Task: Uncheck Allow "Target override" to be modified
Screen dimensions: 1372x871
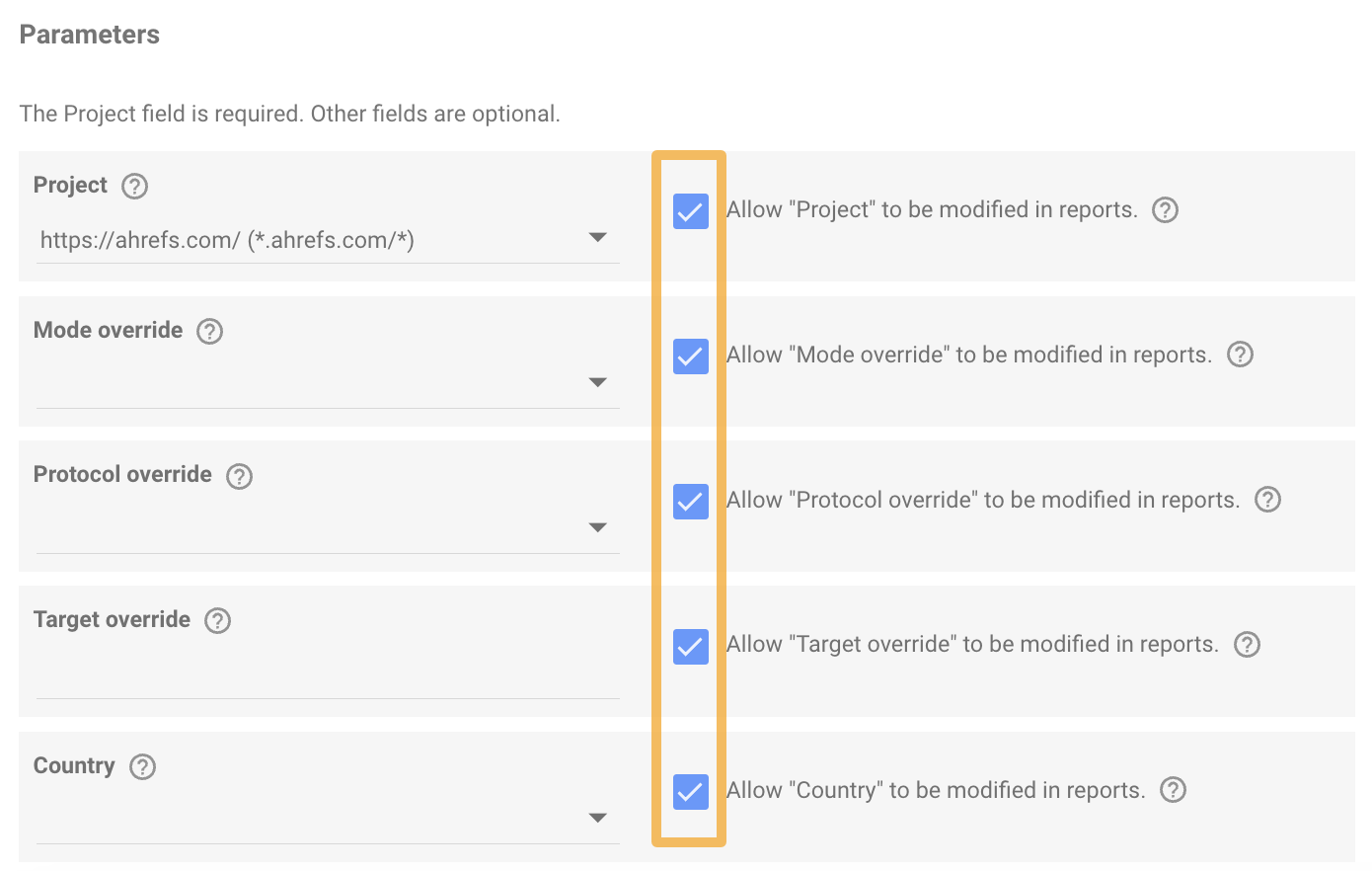Action: (690, 647)
